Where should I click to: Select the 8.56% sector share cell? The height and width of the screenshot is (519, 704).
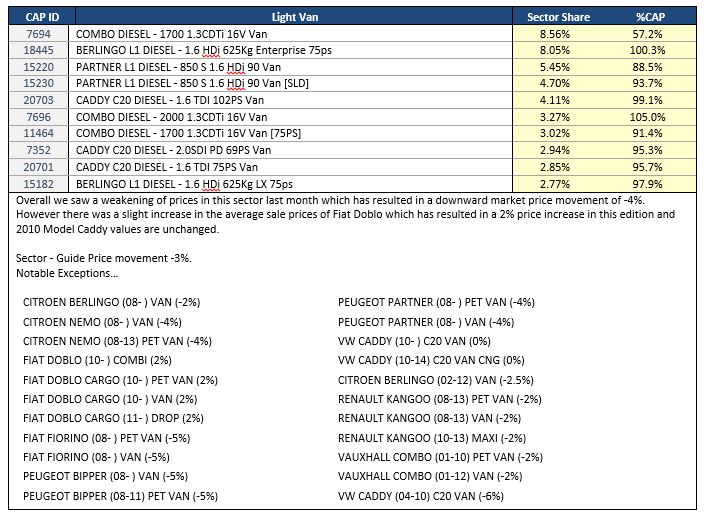click(x=554, y=34)
